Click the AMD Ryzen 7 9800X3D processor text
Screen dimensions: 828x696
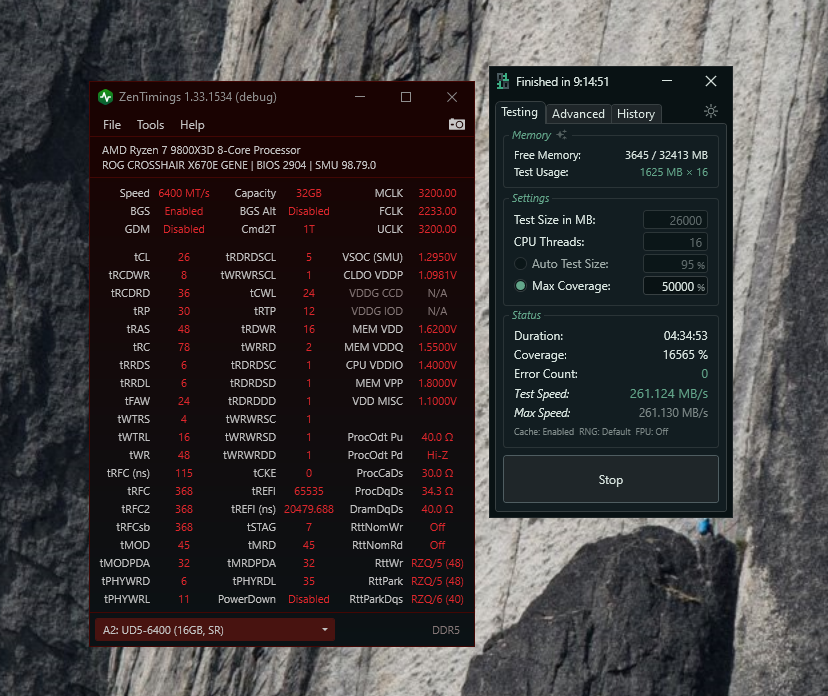201,150
